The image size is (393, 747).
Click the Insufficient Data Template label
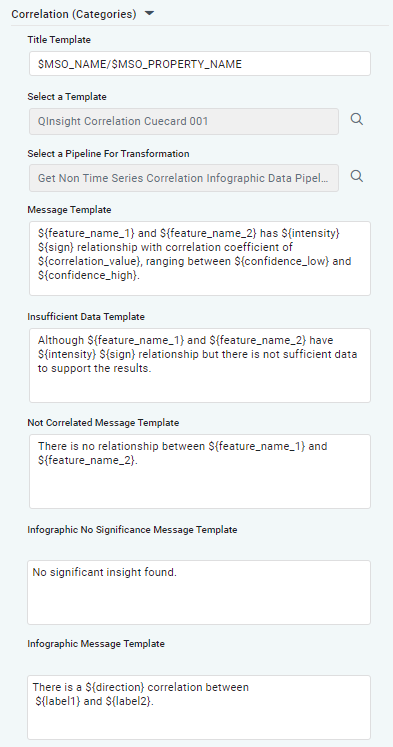[86, 316]
